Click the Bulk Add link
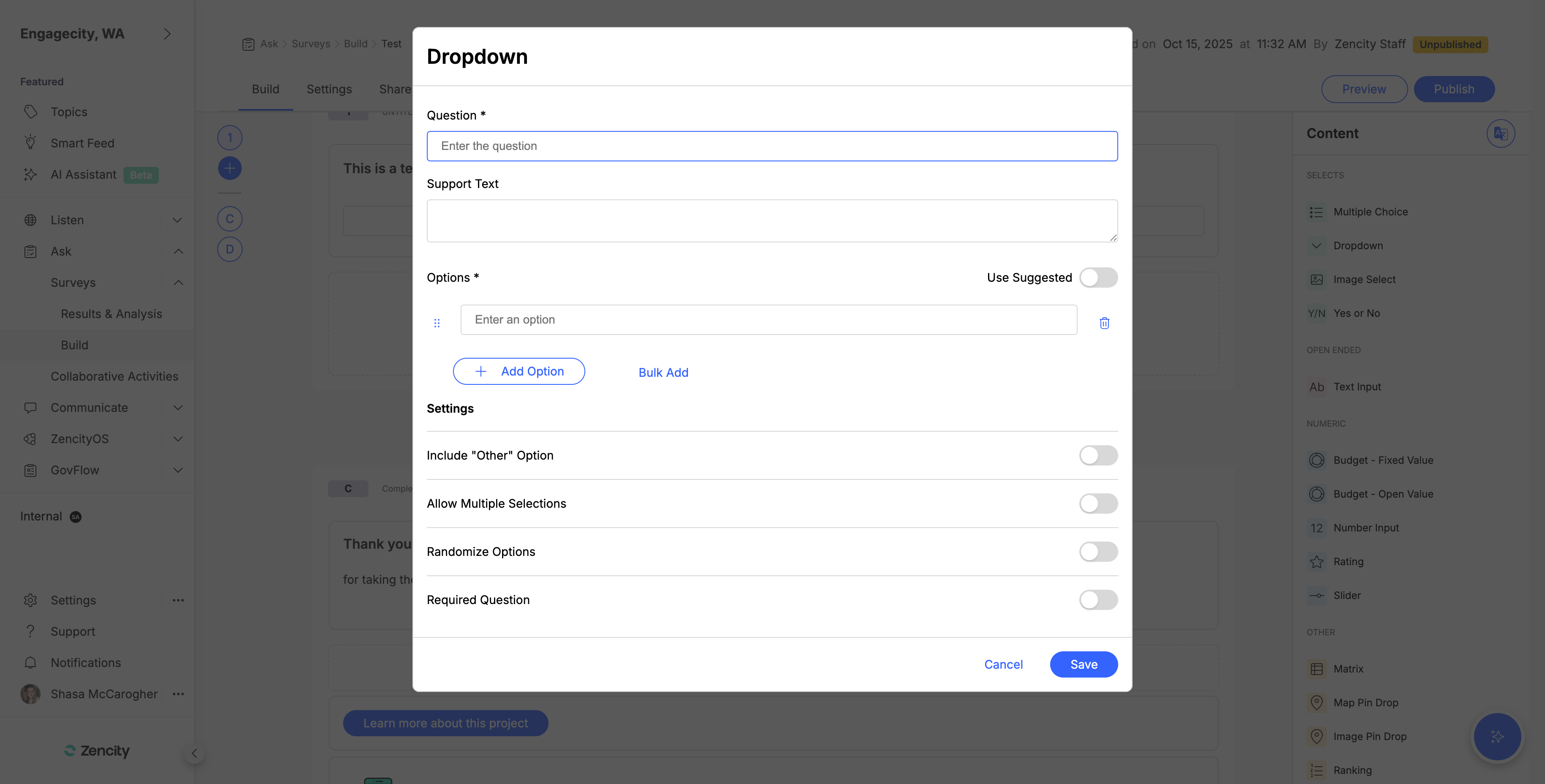 click(x=663, y=372)
